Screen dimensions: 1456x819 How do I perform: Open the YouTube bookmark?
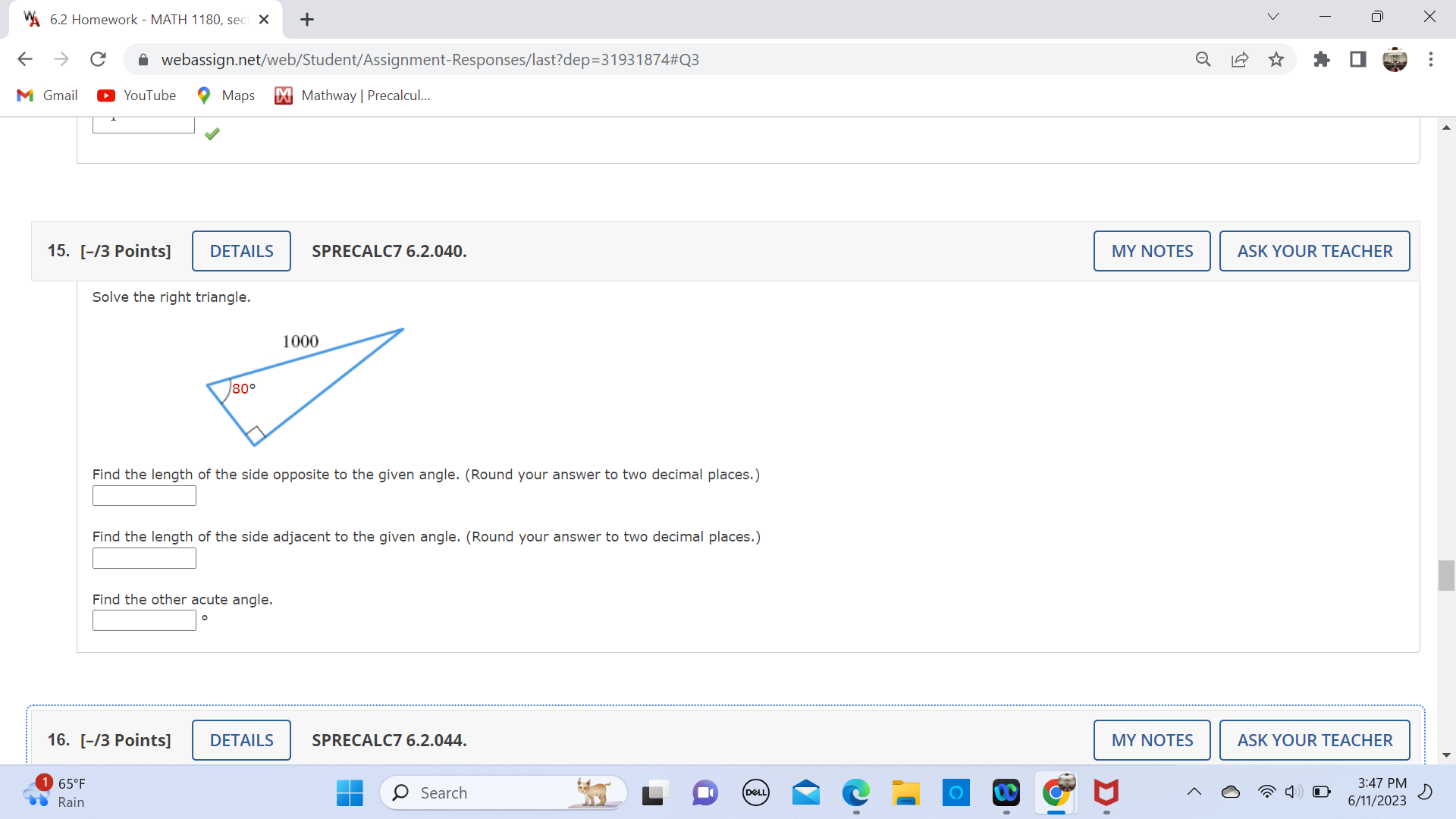pos(136,95)
